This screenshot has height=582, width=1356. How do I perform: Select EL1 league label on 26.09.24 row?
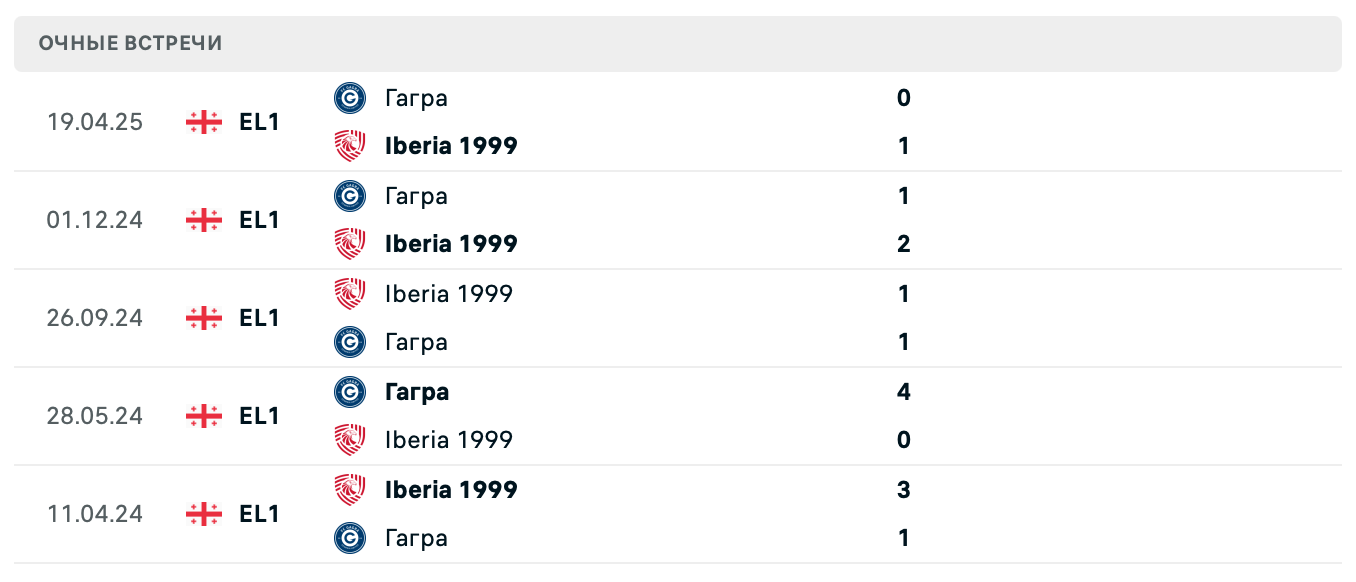[260, 318]
